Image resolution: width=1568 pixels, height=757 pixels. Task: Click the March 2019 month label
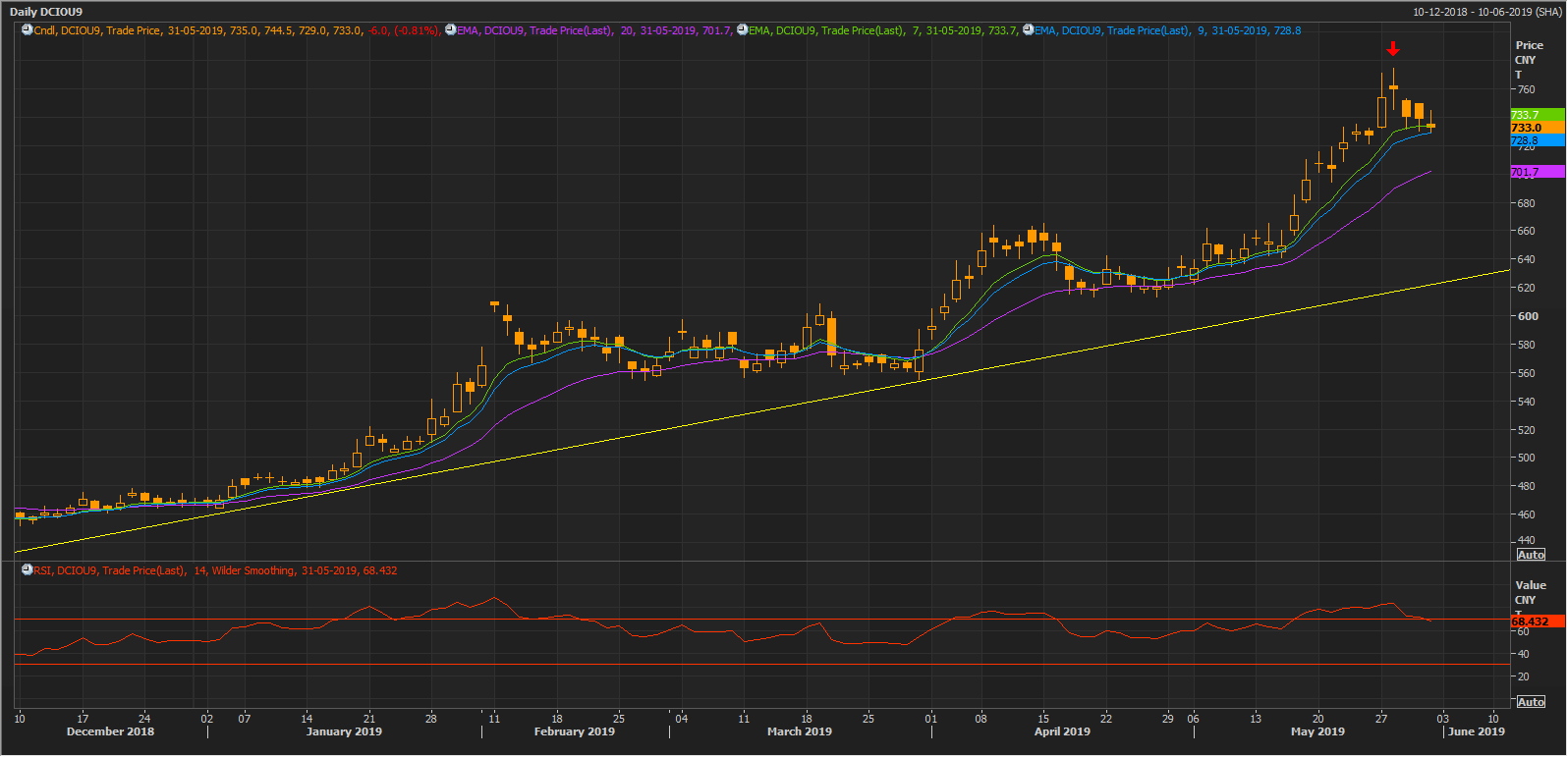tap(800, 731)
